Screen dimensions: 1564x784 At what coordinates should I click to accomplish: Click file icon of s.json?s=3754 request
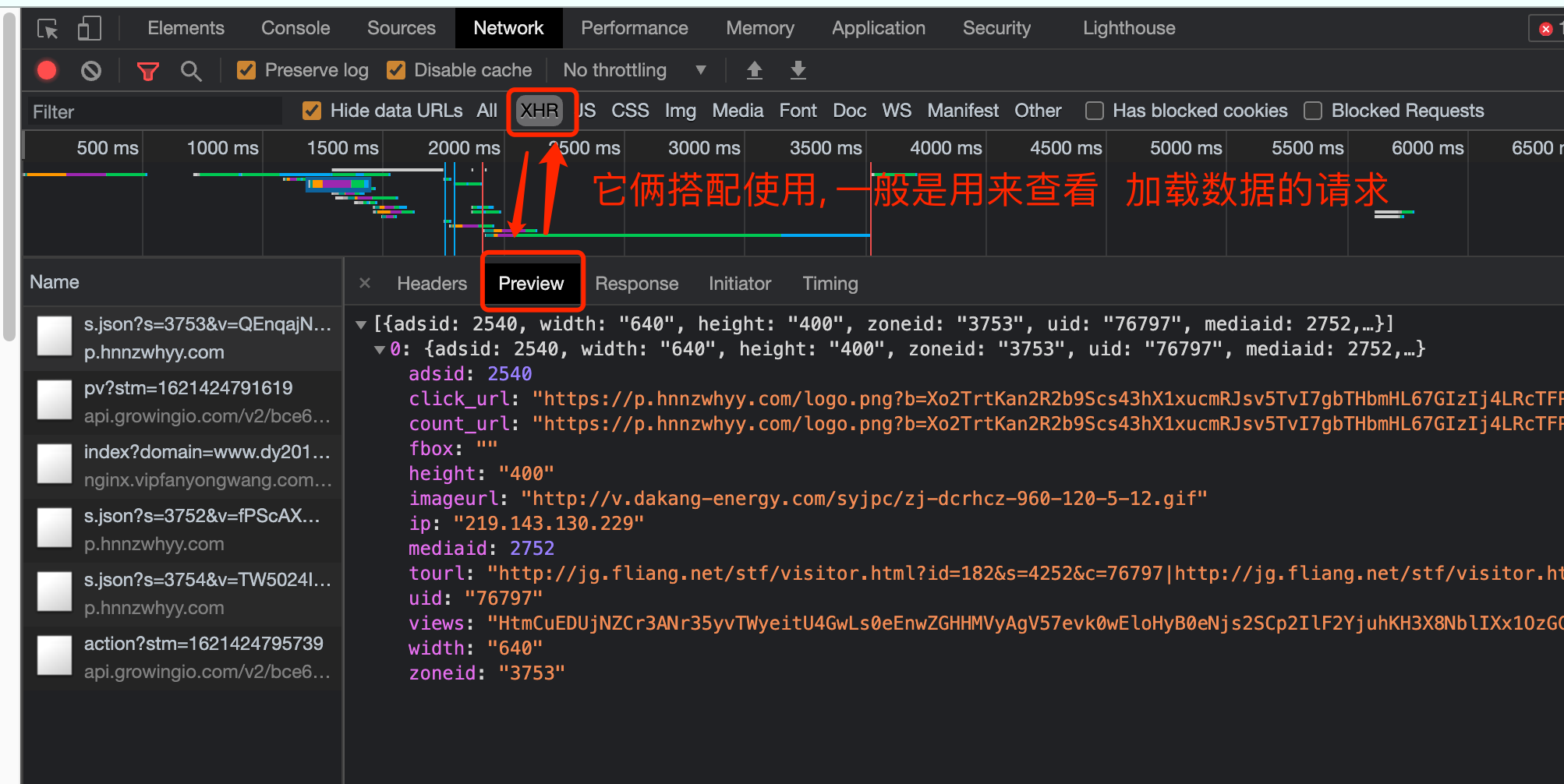tap(55, 592)
